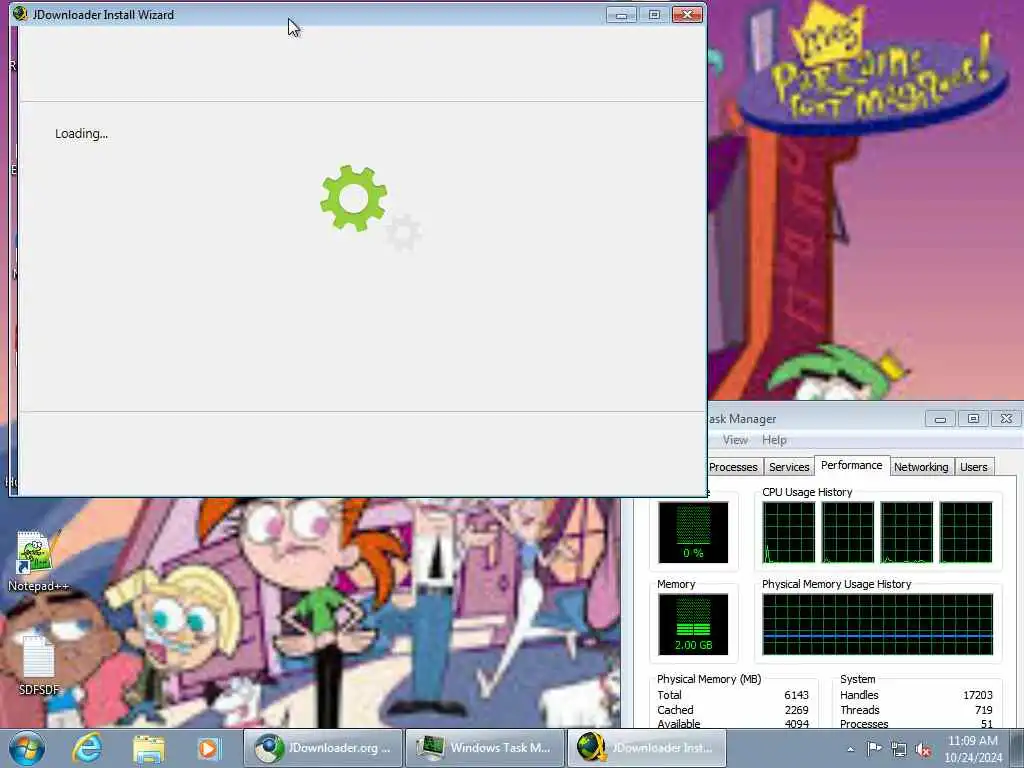The width and height of the screenshot is (1024, 768).
Task: Click the date 10/24/2024 in the tray
Action: click(x=973, y=758)
